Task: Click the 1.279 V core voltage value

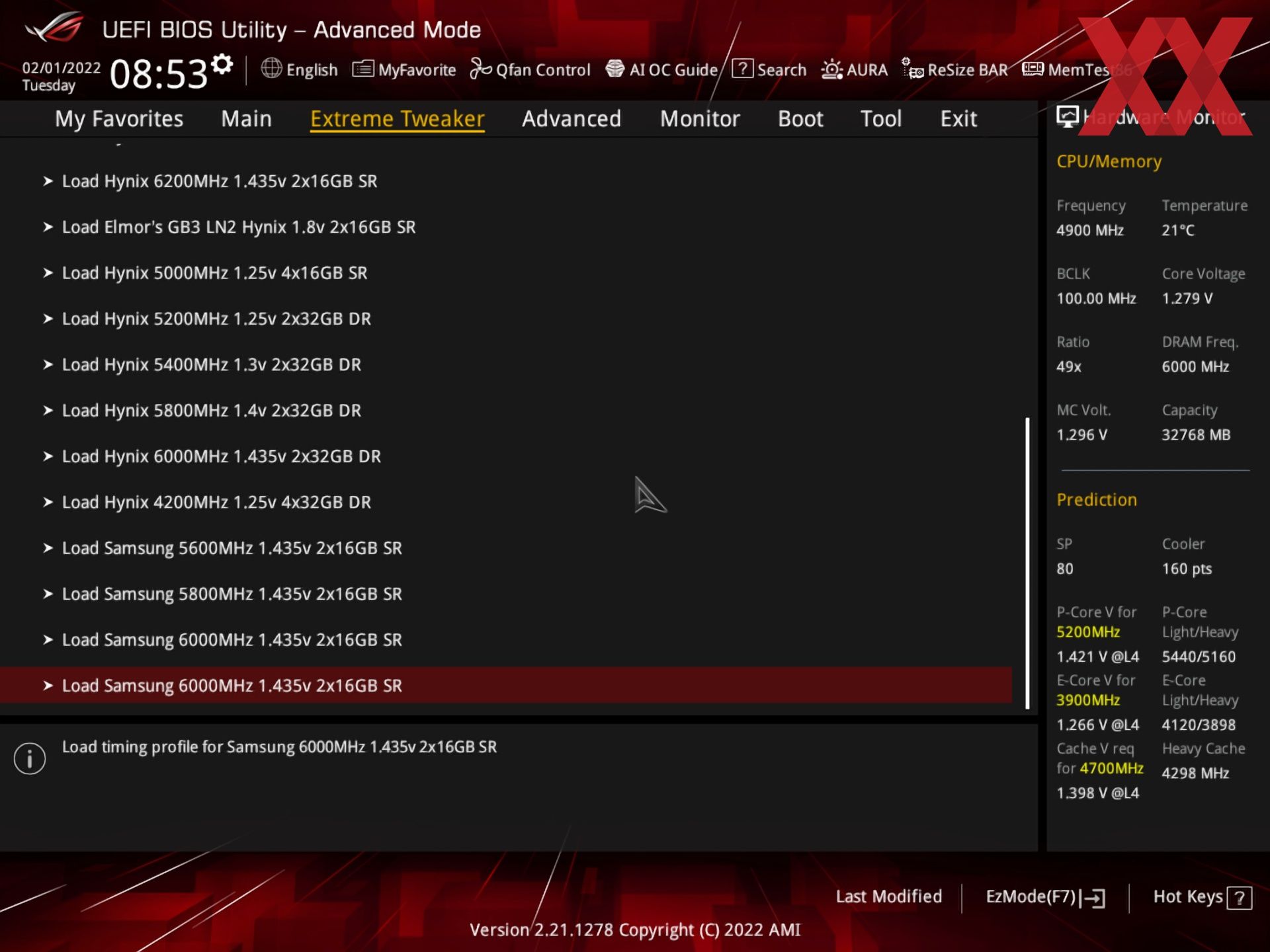Action: [x=1187, y=299]
